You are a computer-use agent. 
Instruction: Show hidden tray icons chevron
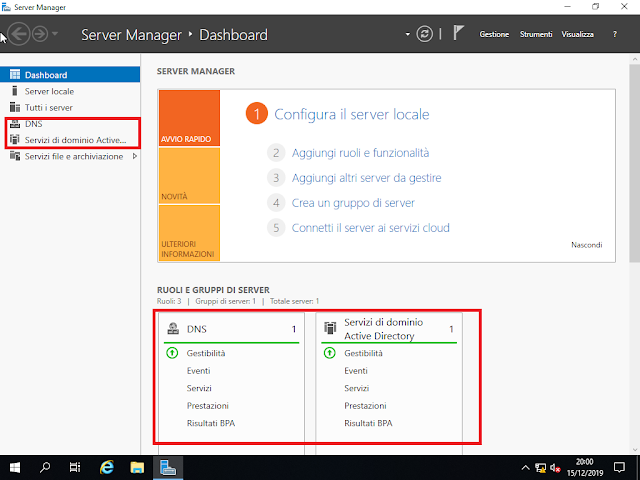coord(525,468)
